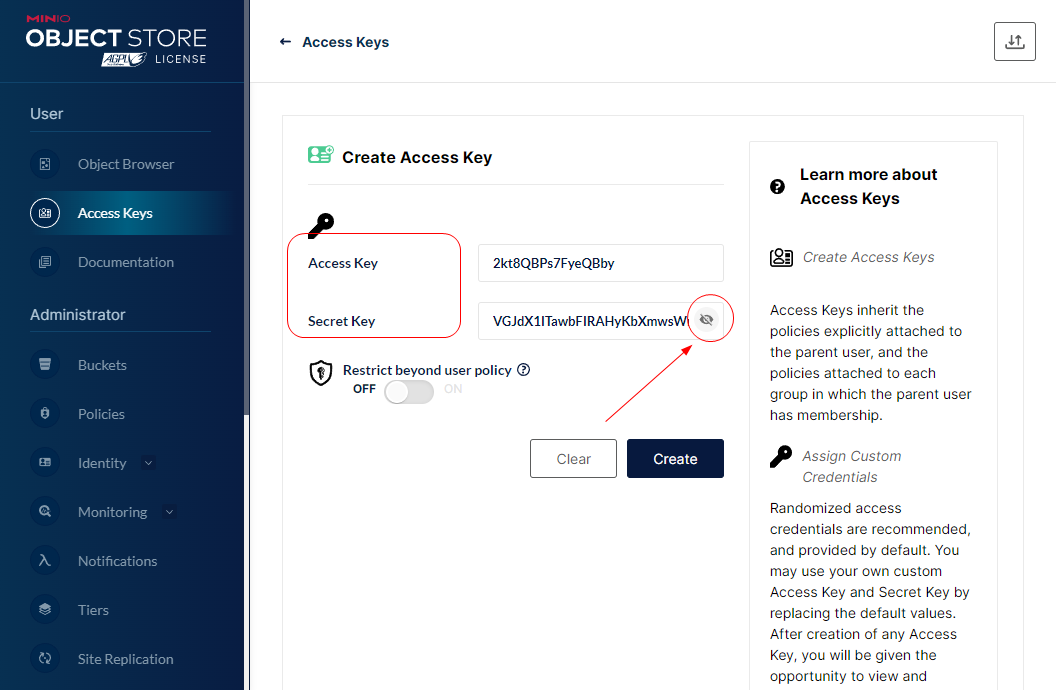
Task: Click into the Secret Key input field
Action: (x=585, y=321)
